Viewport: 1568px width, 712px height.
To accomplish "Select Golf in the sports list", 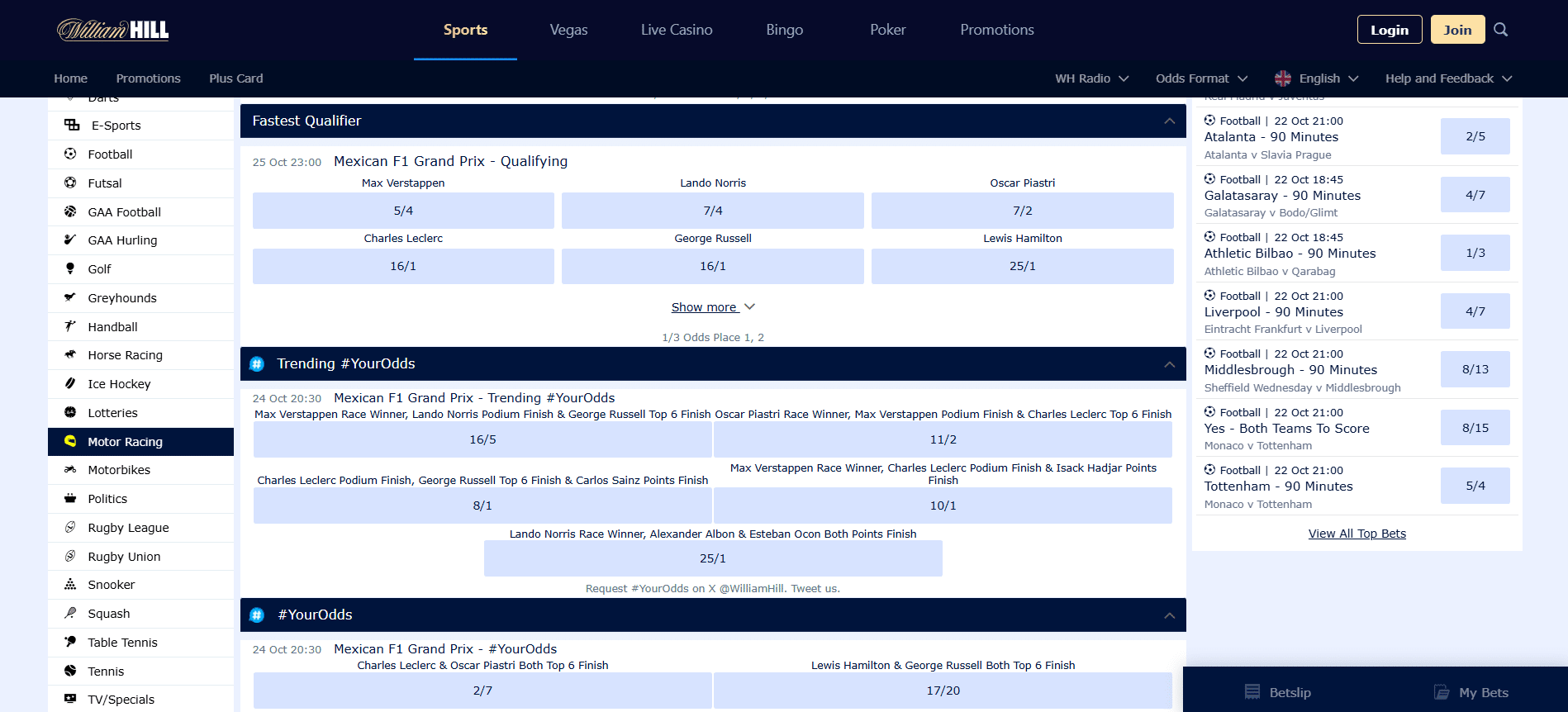I will tap(99, 269).
